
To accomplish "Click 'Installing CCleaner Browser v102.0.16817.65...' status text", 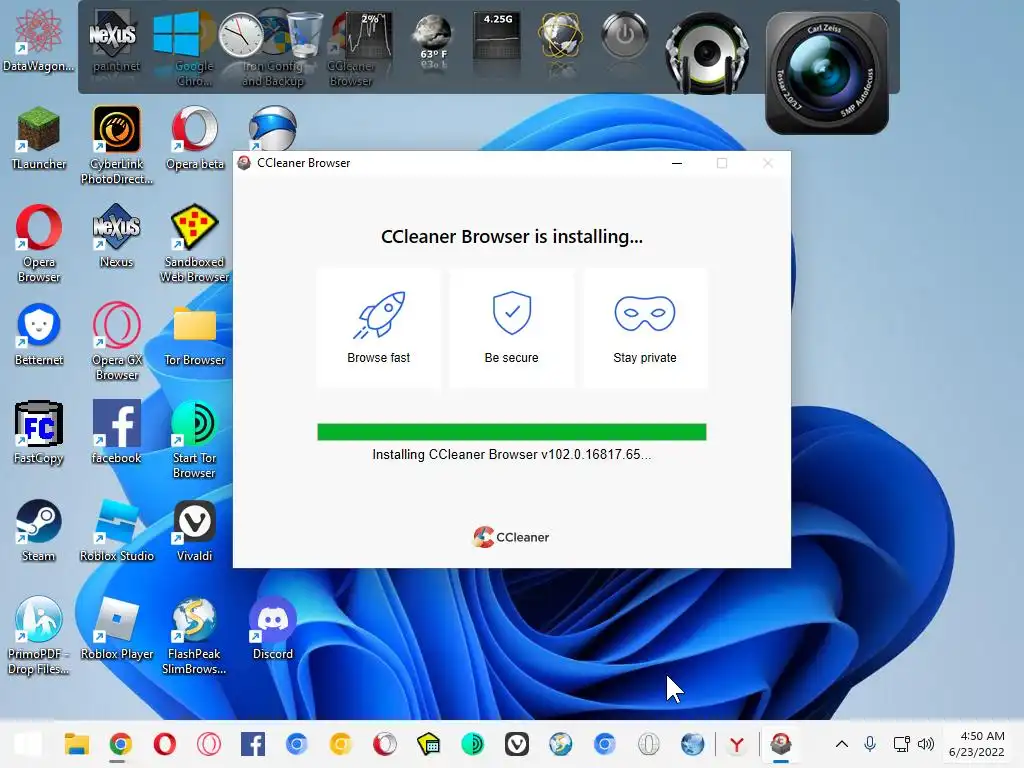I will pos(511,455).
